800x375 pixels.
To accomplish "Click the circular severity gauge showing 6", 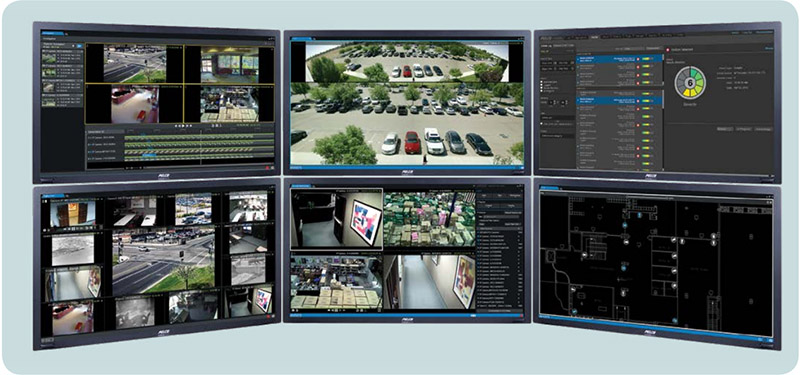I will pyautogui.click(x=690, y=83).
